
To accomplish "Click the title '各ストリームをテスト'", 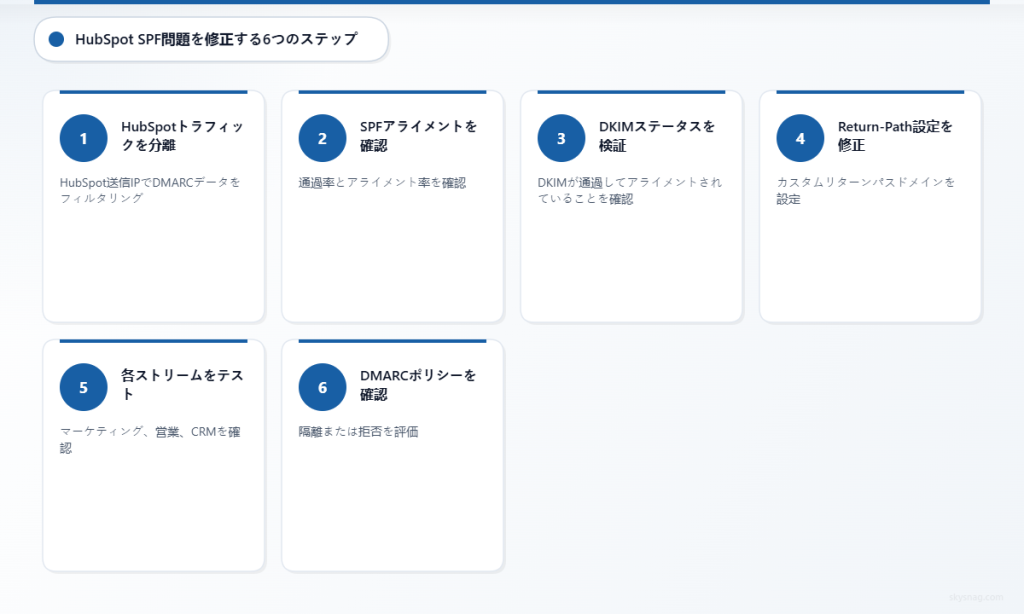I will 182,385.
